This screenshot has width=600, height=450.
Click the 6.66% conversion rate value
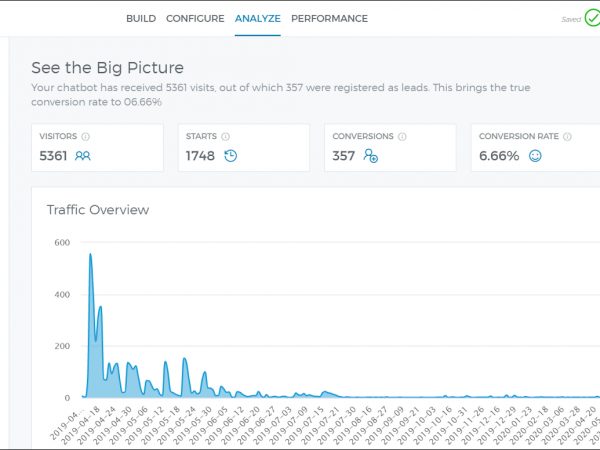click(x=499, y=155)
